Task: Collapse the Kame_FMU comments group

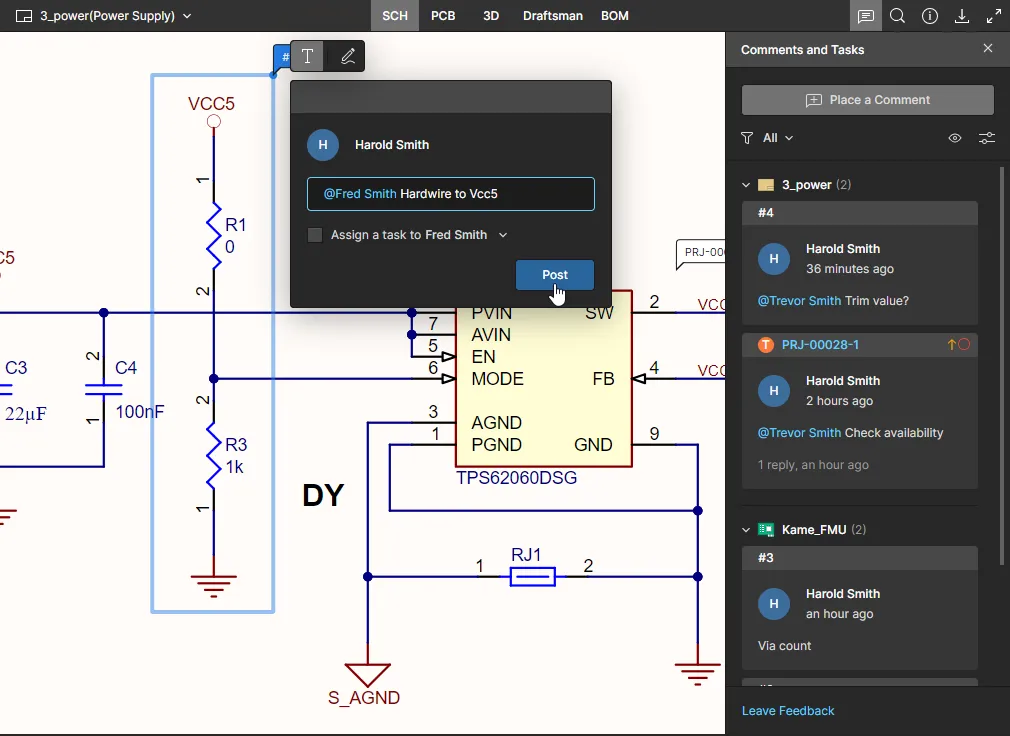Action: (x=746, y=530)
